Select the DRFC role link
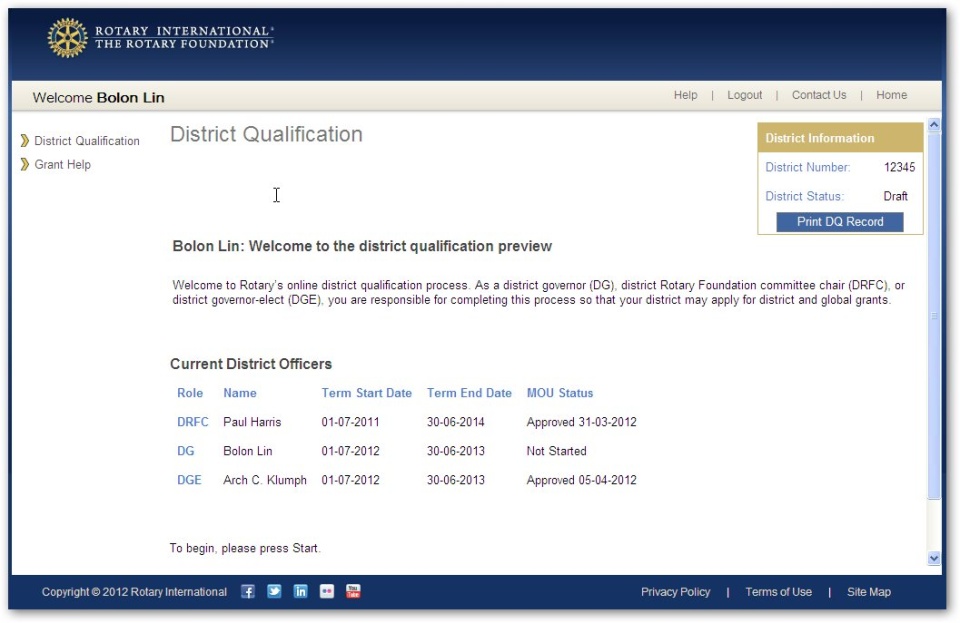Image resolution: width=960 pixels, height=623 pixels. tap(193, 422)
